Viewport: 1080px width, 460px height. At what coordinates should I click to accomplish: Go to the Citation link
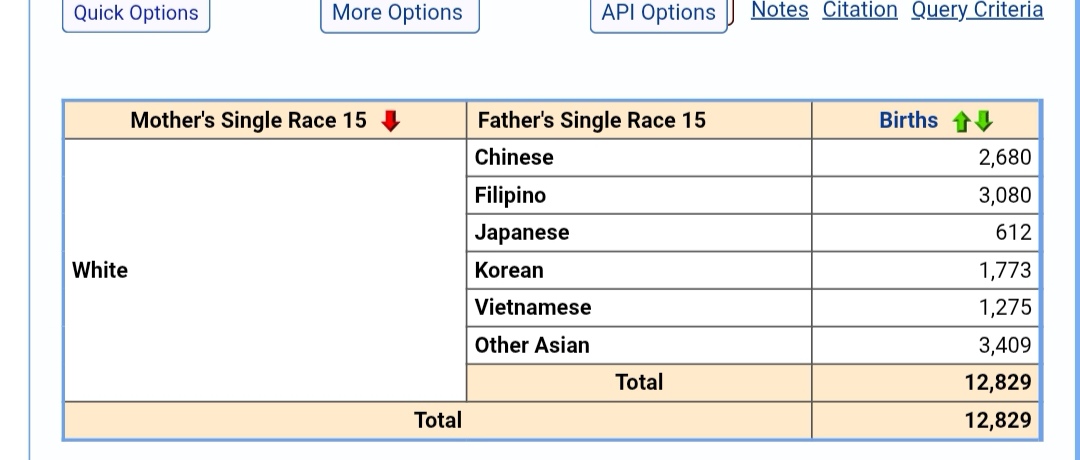pos(860,10)
